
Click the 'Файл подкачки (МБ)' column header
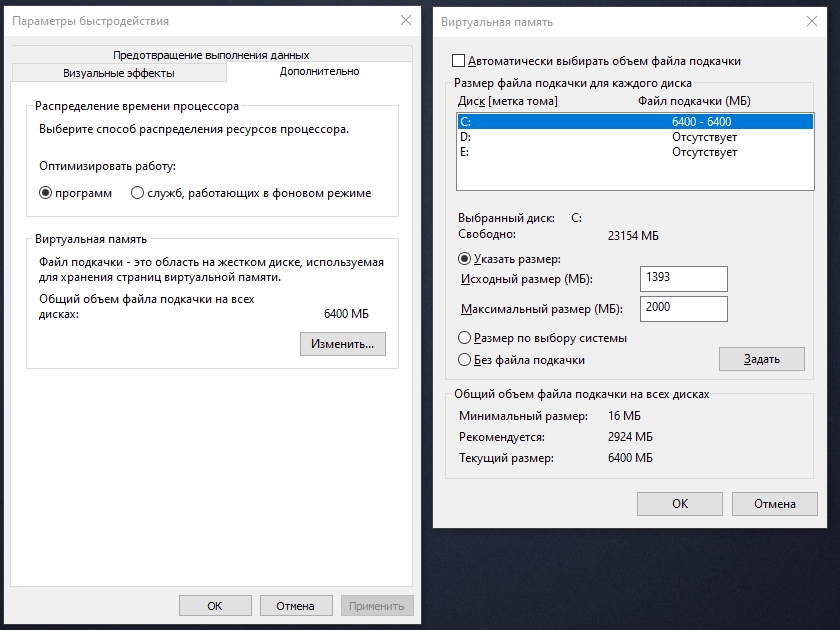point(694,101)
